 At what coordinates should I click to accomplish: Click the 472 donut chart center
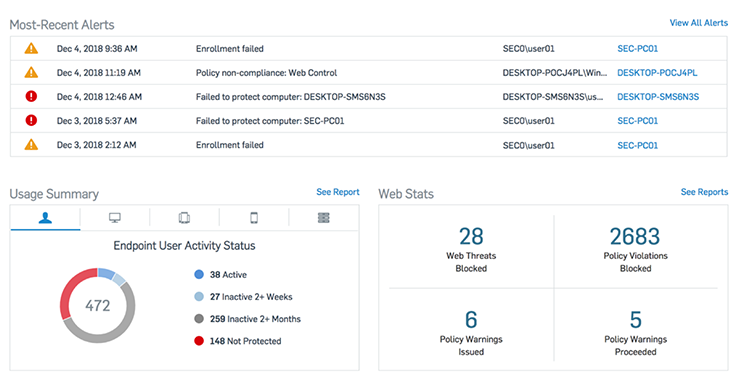point(97,306)
